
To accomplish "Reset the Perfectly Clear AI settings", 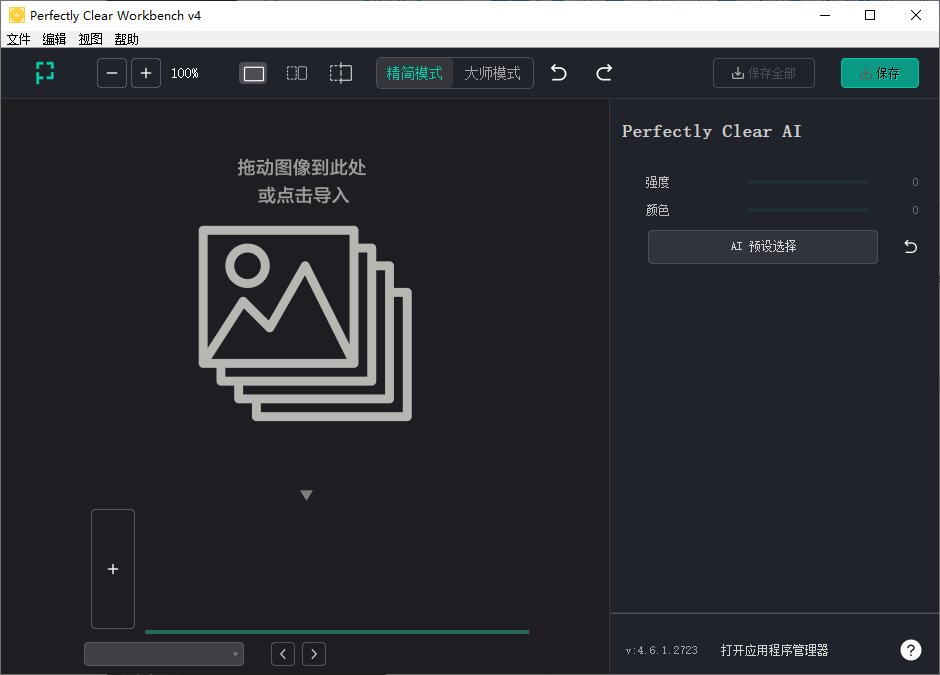I will [x=909, y=246].
